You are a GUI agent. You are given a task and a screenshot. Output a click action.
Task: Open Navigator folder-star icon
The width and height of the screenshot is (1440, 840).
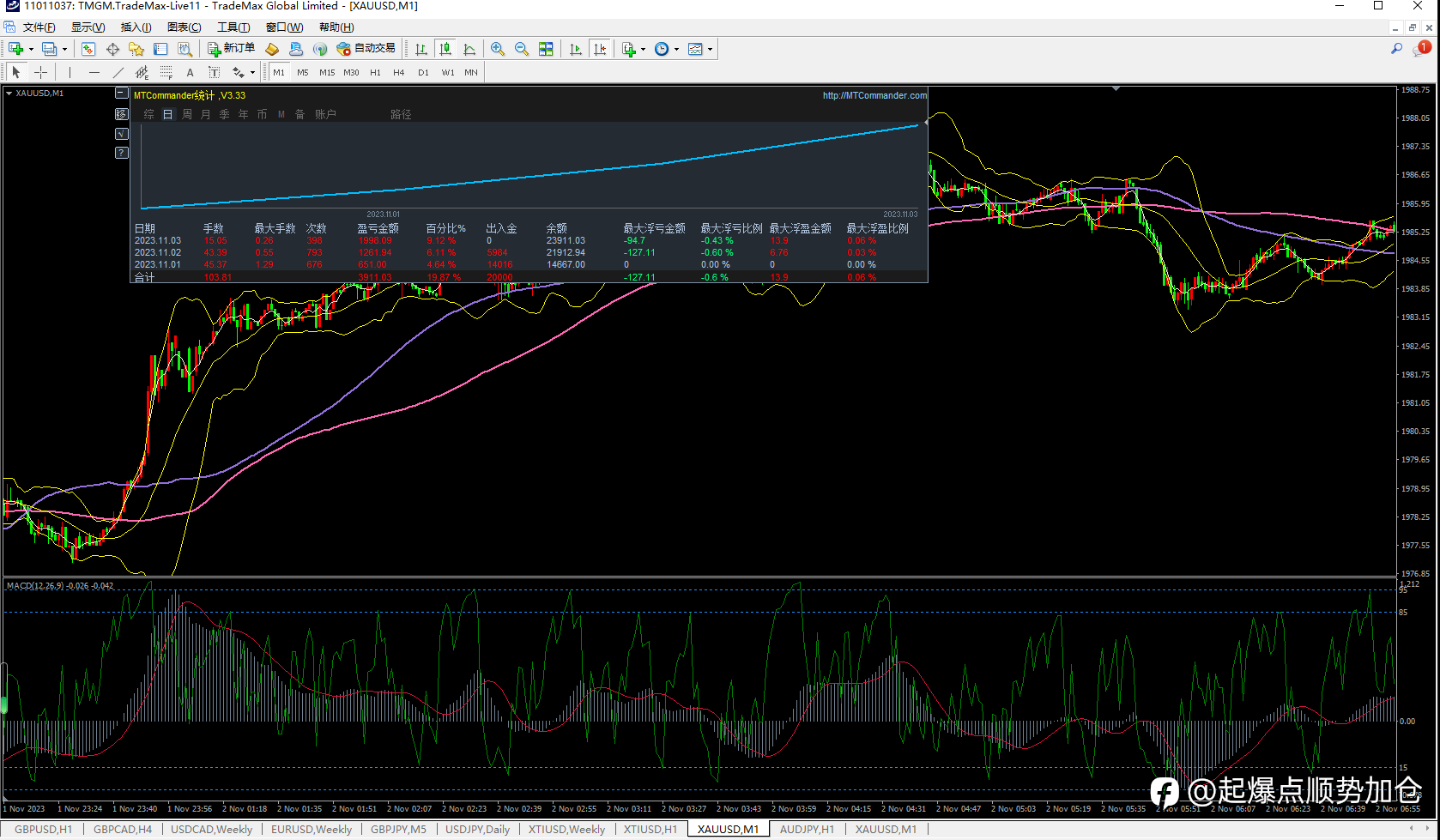coord(136,49)
